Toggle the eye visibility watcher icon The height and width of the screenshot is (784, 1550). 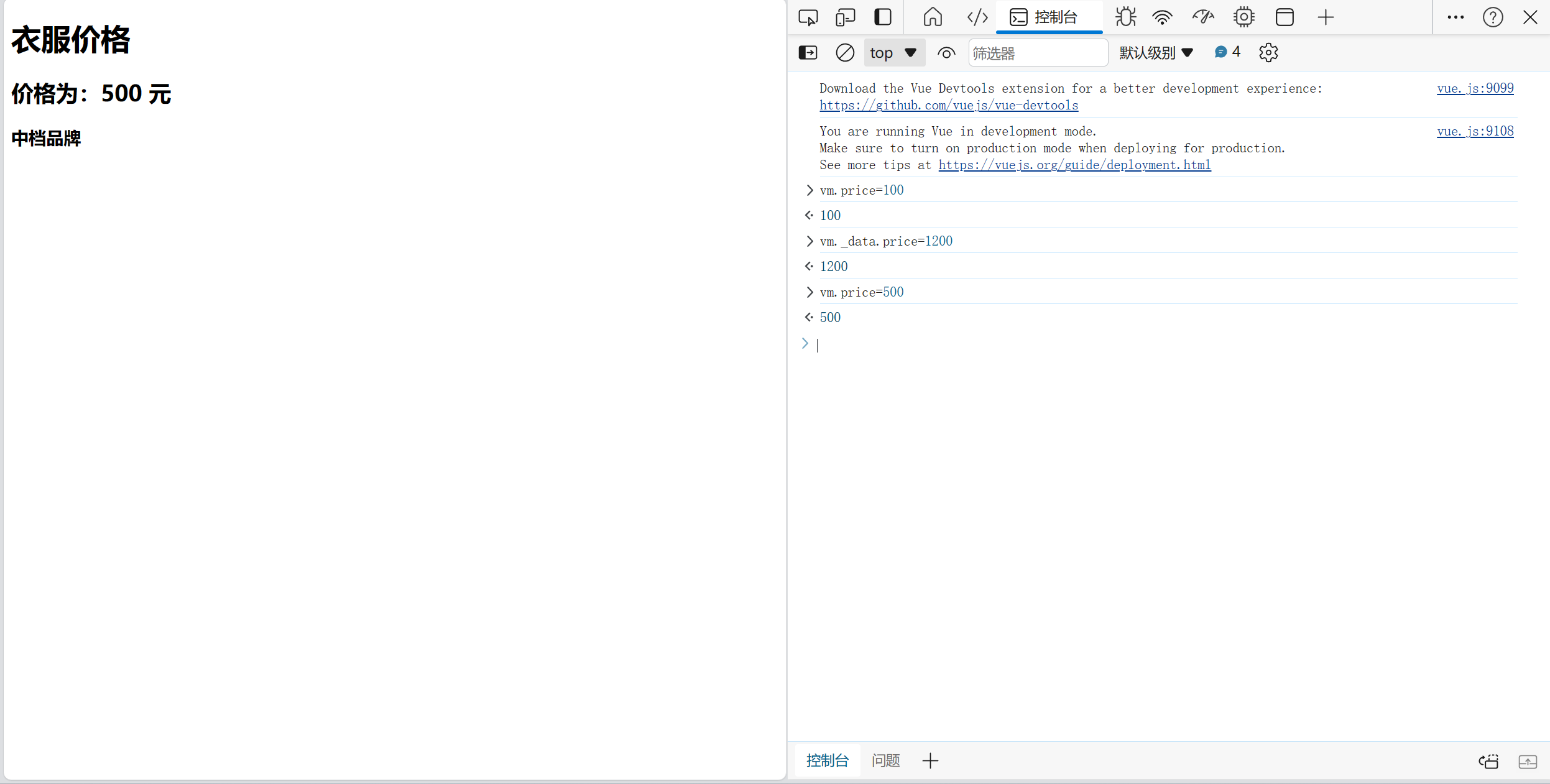pyautogui.click(x=946, y=53)
